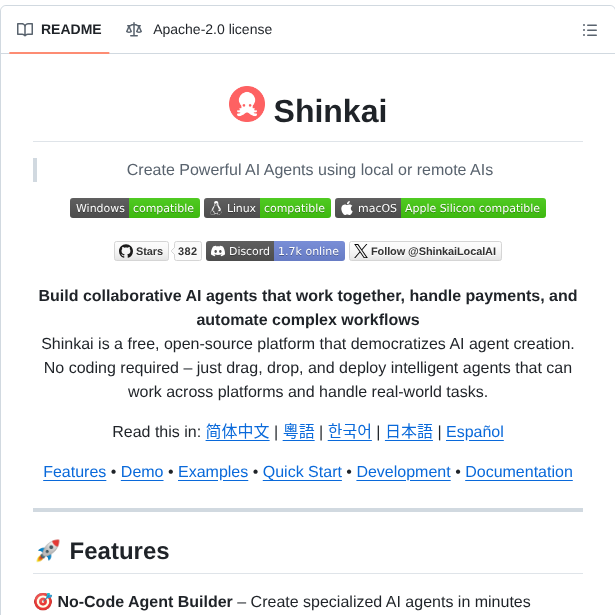Click the Features section heading
Viewport: 615px width, 615px height.
click(119, 551)
